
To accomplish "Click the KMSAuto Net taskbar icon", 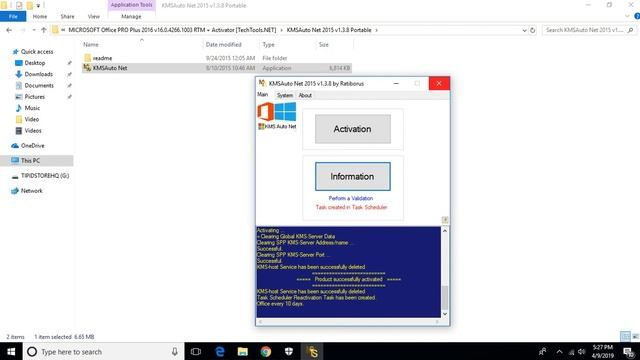I will 312,351.
